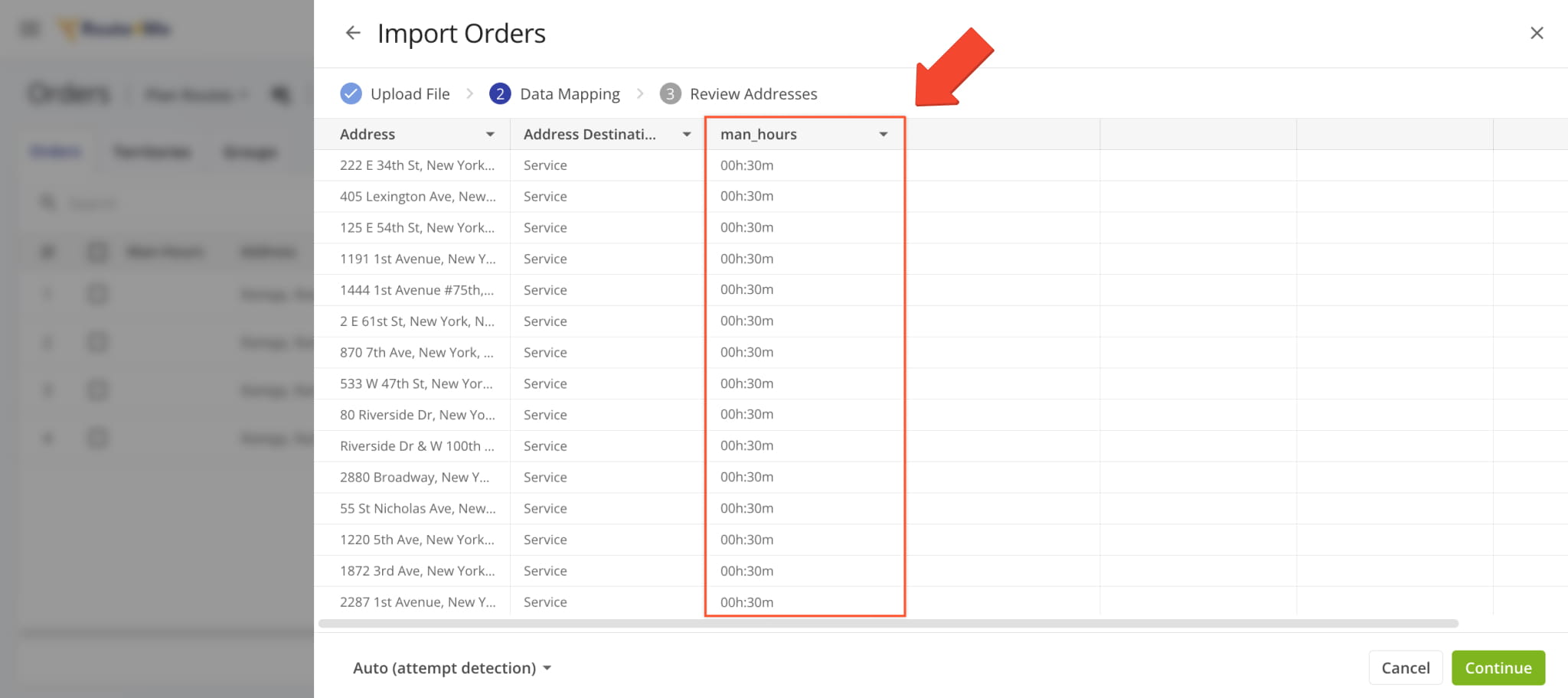Open the Auto (attempt detection) dropdown
1568x698 pixels.
(452, 668)
